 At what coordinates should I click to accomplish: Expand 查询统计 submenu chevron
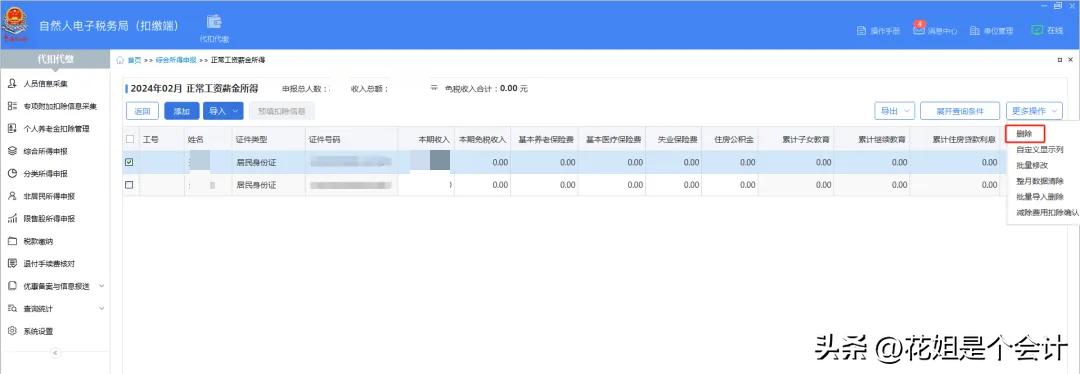pos(102,309)
